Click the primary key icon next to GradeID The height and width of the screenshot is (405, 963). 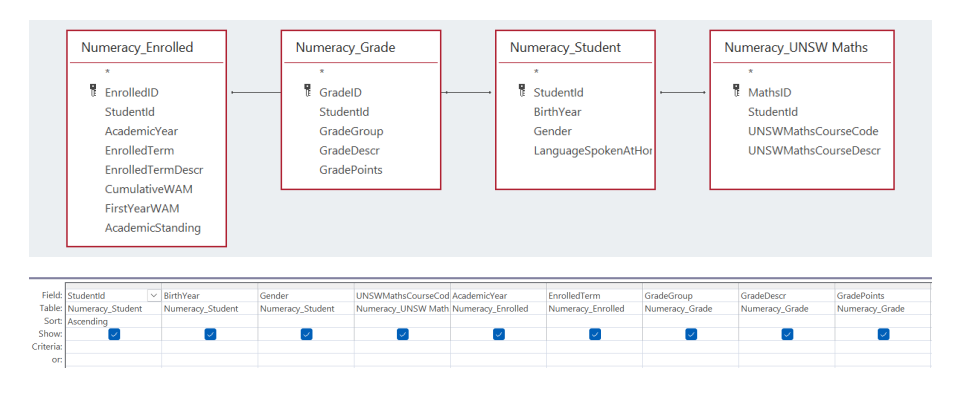click(x=307, y=92)
